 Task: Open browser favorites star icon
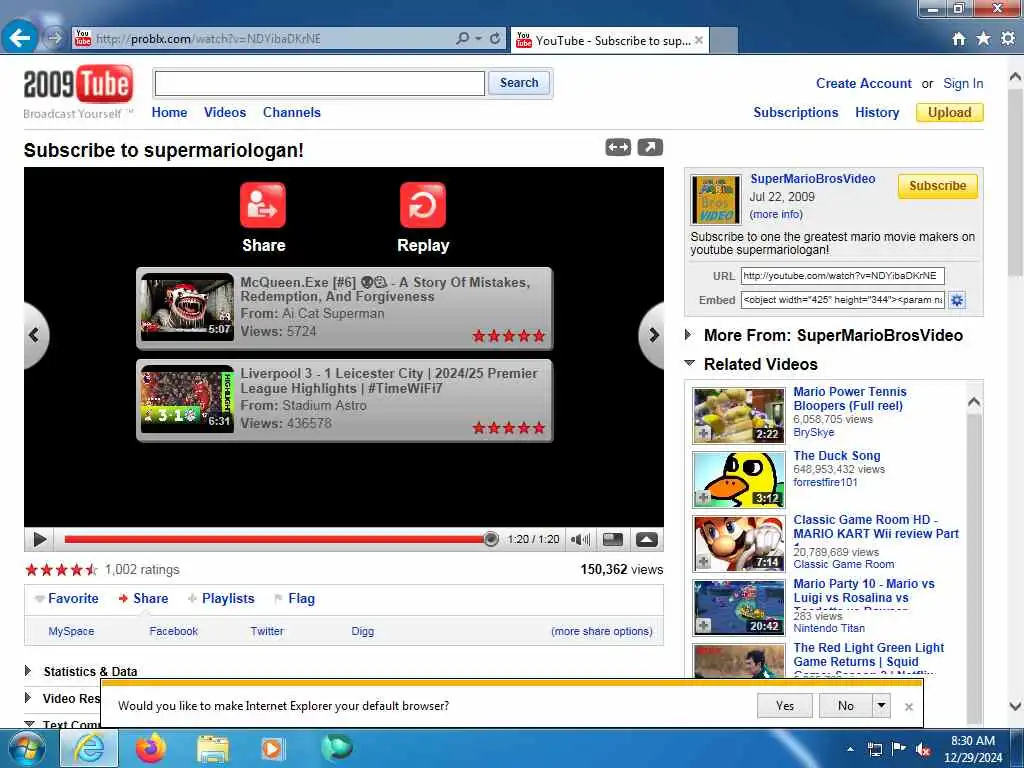984,39
